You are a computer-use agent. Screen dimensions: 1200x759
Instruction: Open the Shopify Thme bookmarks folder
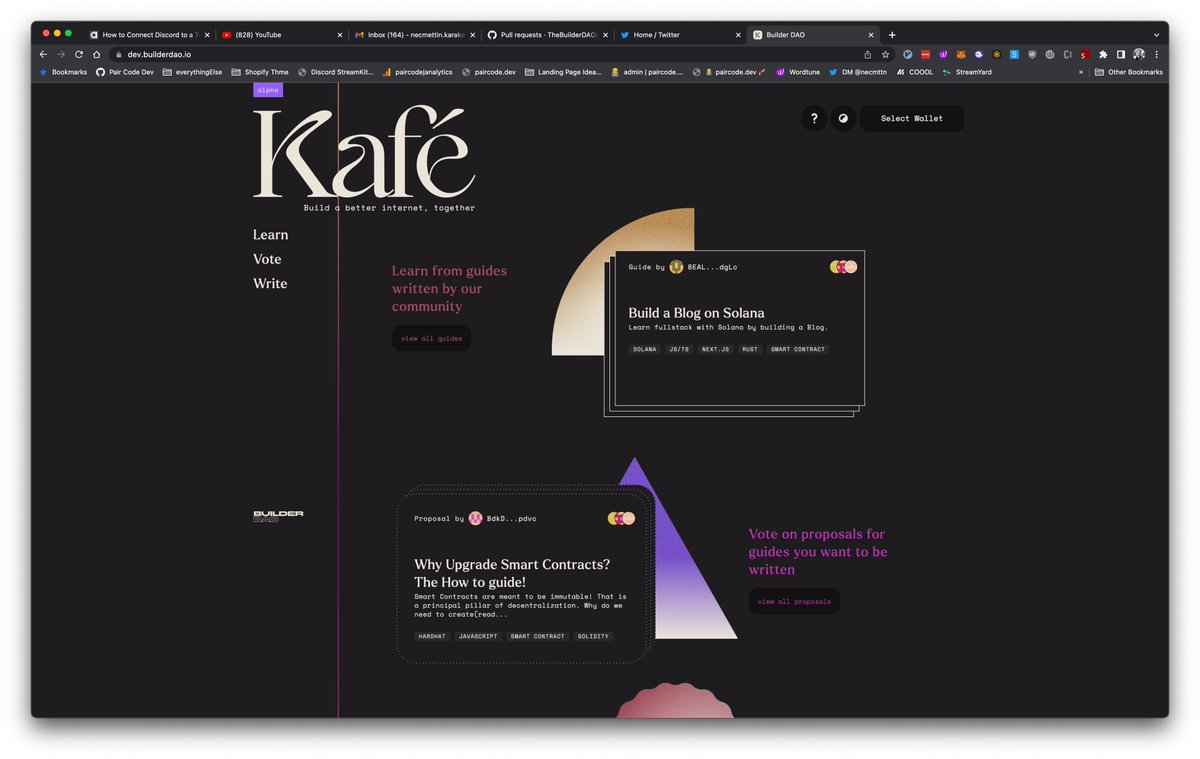260,72
